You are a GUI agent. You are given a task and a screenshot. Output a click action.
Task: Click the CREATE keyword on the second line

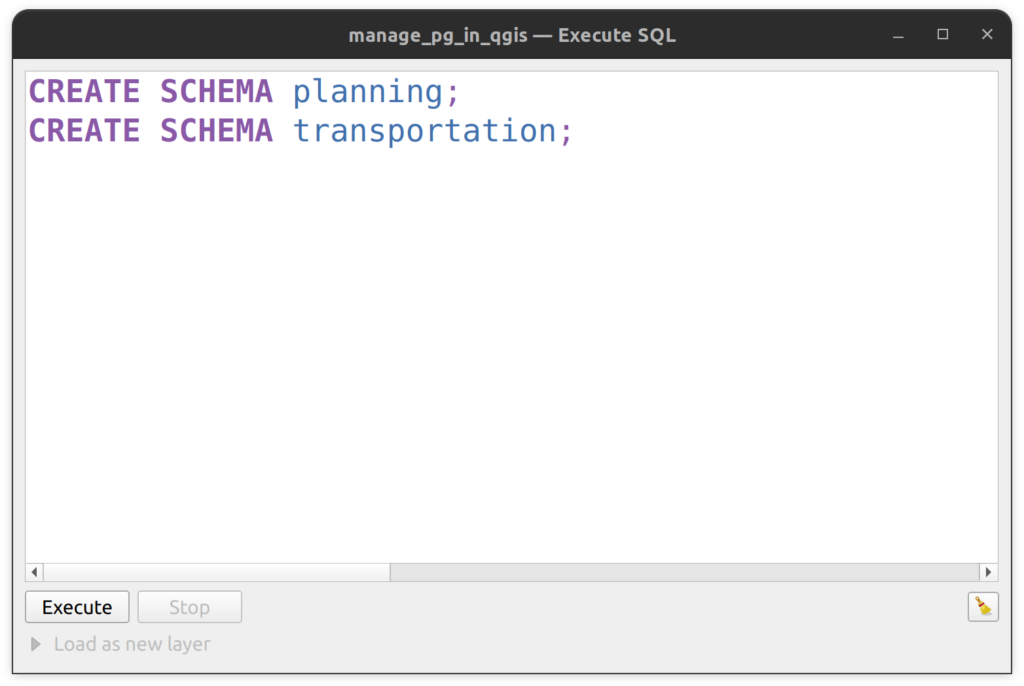[84, 131]
